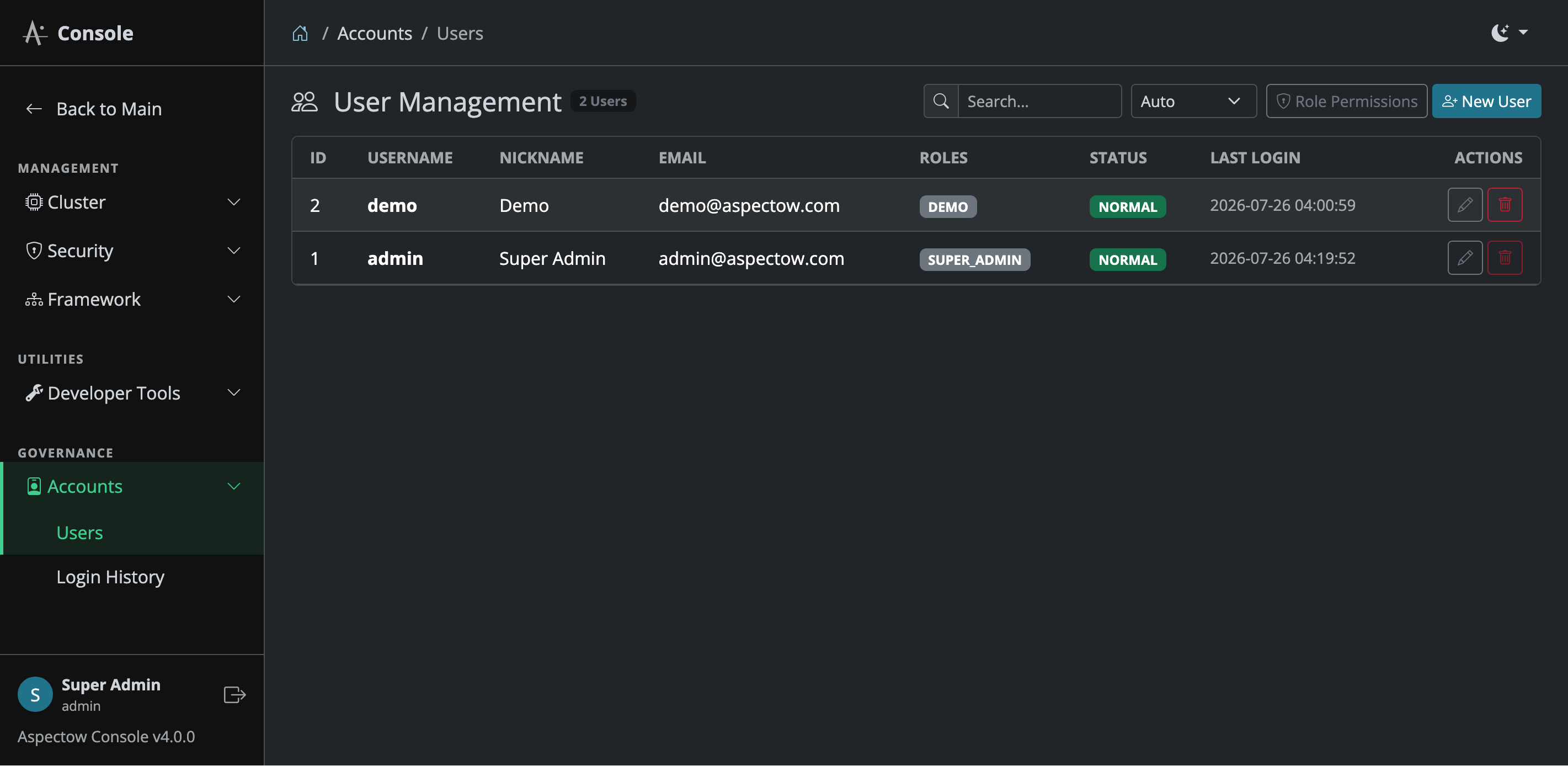
Task: Click the ROLES column header
Action: click(x=943, y=158)
